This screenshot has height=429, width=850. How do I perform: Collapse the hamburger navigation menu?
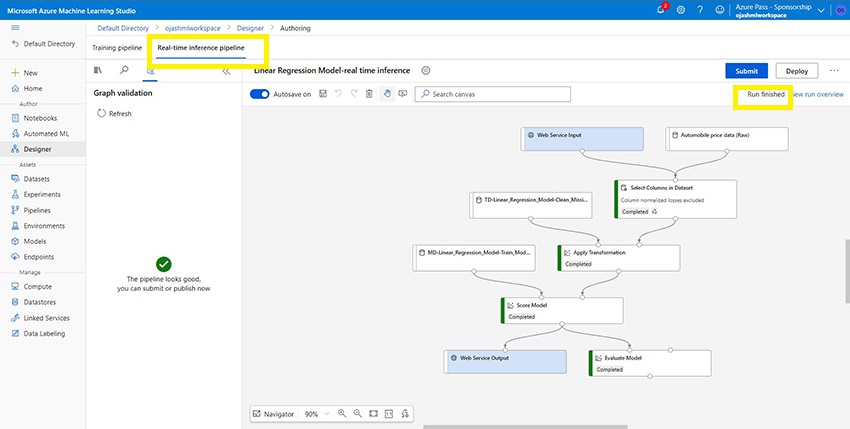14,28
